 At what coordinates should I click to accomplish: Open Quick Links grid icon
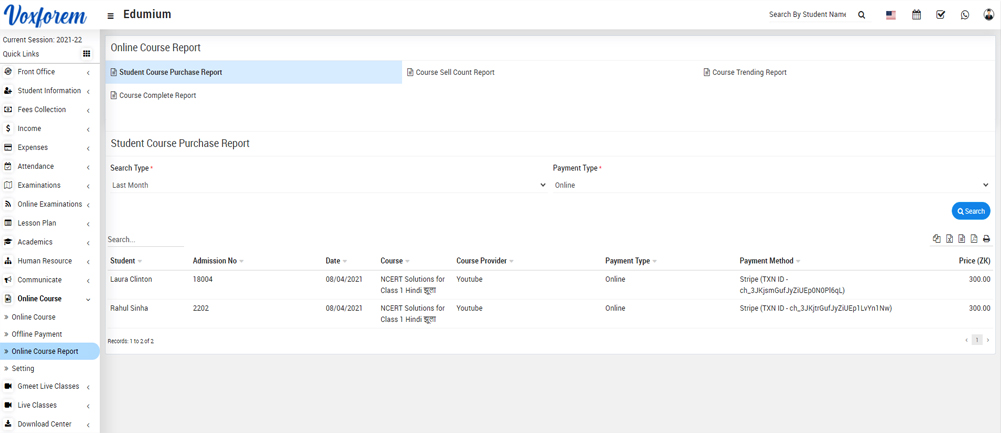[87, 54]
